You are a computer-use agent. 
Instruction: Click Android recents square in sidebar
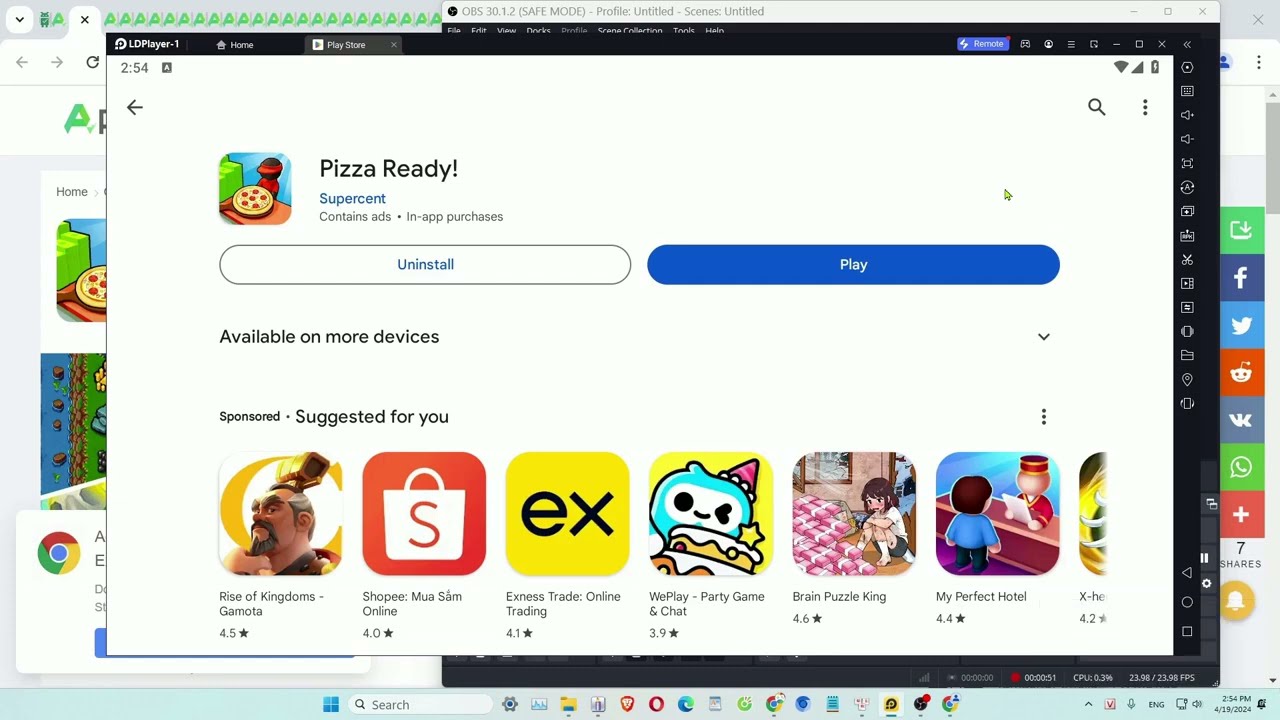click(x=1187, y=631)
